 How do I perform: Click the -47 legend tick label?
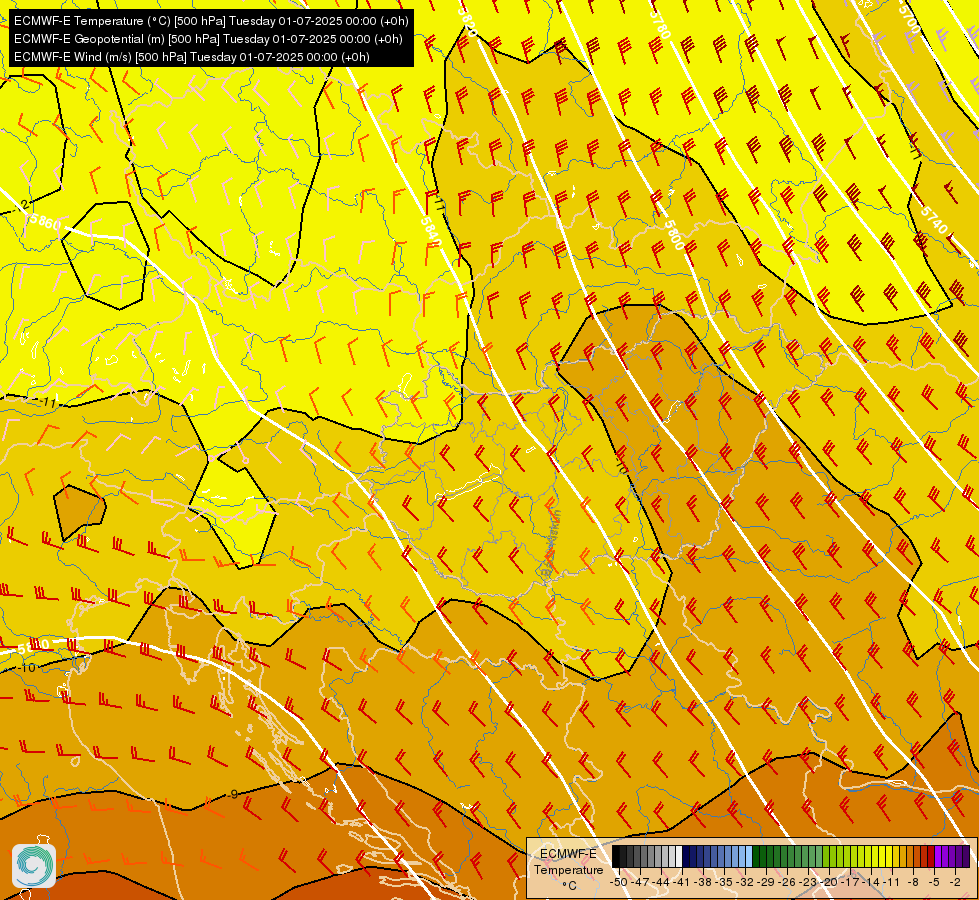(x=640, y=882)
